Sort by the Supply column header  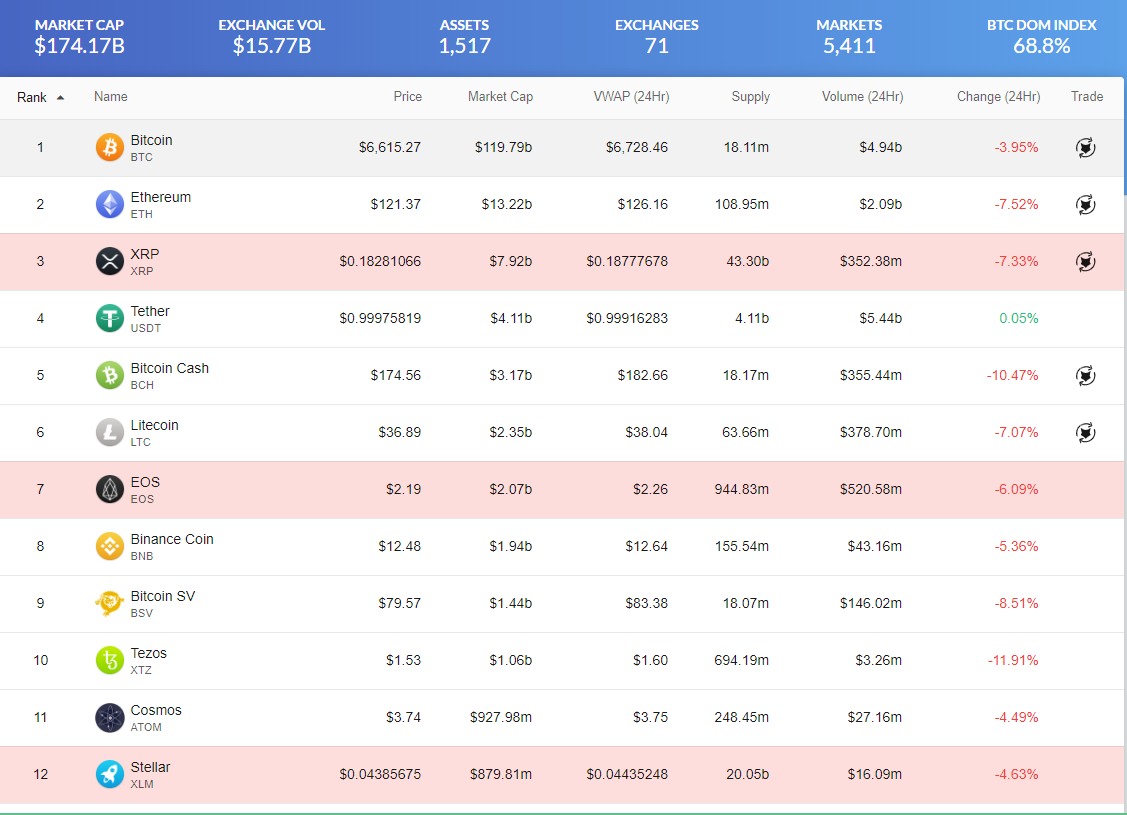(750, 96)
